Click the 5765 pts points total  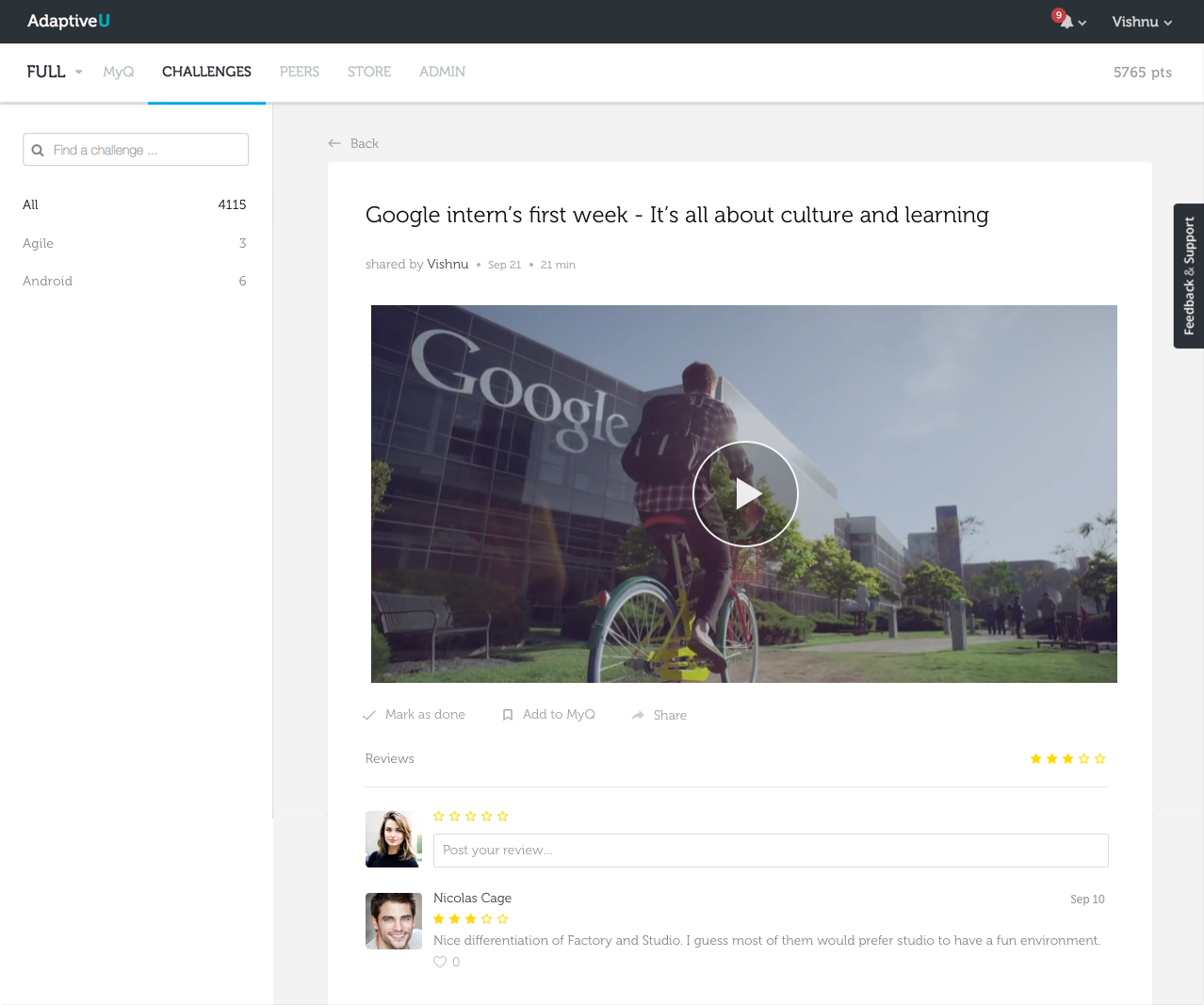click(1143, 73)
